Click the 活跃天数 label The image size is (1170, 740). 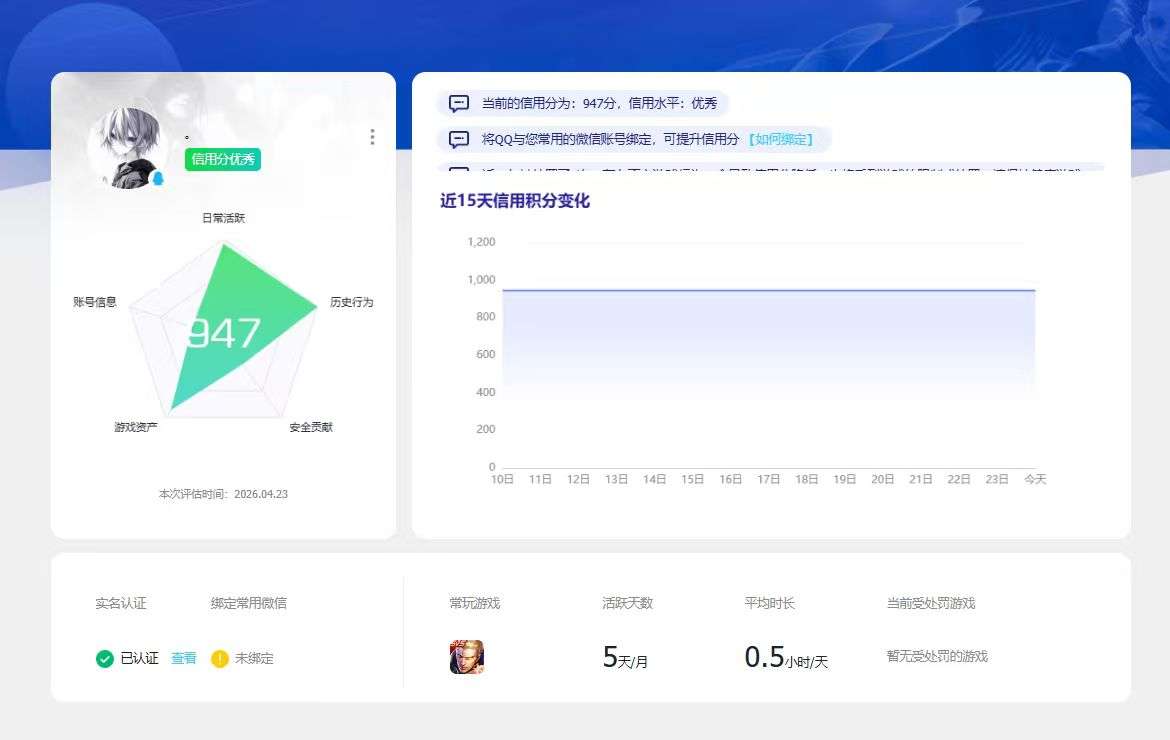pos(628,603)
